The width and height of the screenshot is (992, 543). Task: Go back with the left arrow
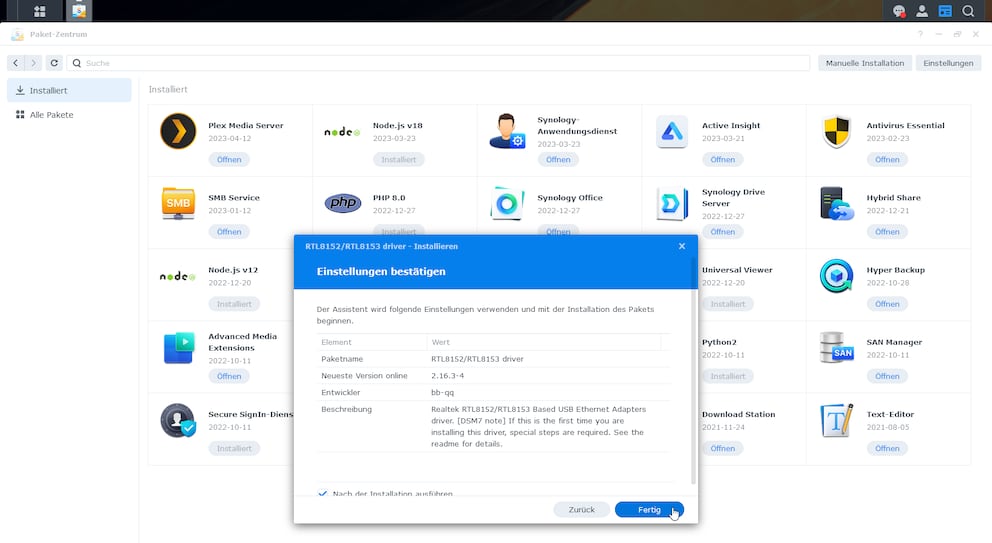click(16, 63)
